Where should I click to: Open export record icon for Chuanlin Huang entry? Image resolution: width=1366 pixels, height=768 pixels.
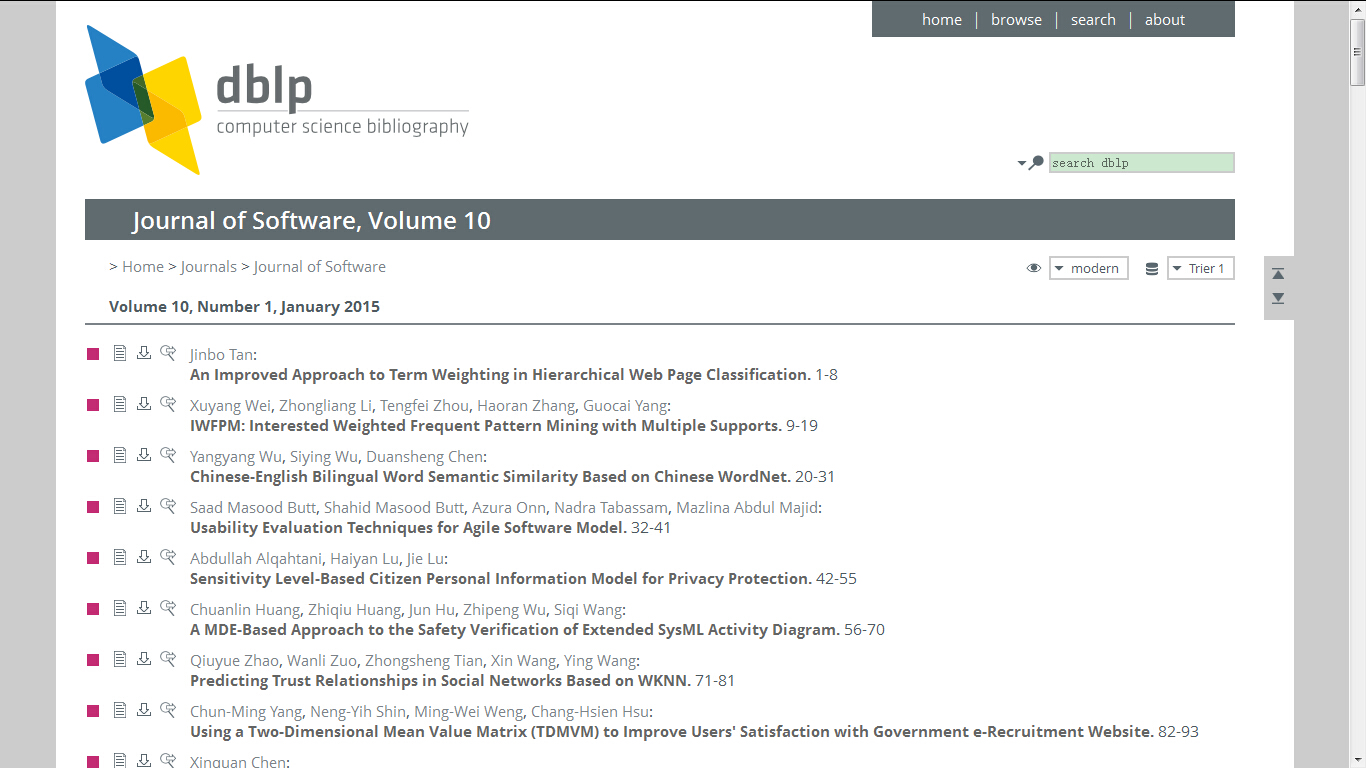144,607
